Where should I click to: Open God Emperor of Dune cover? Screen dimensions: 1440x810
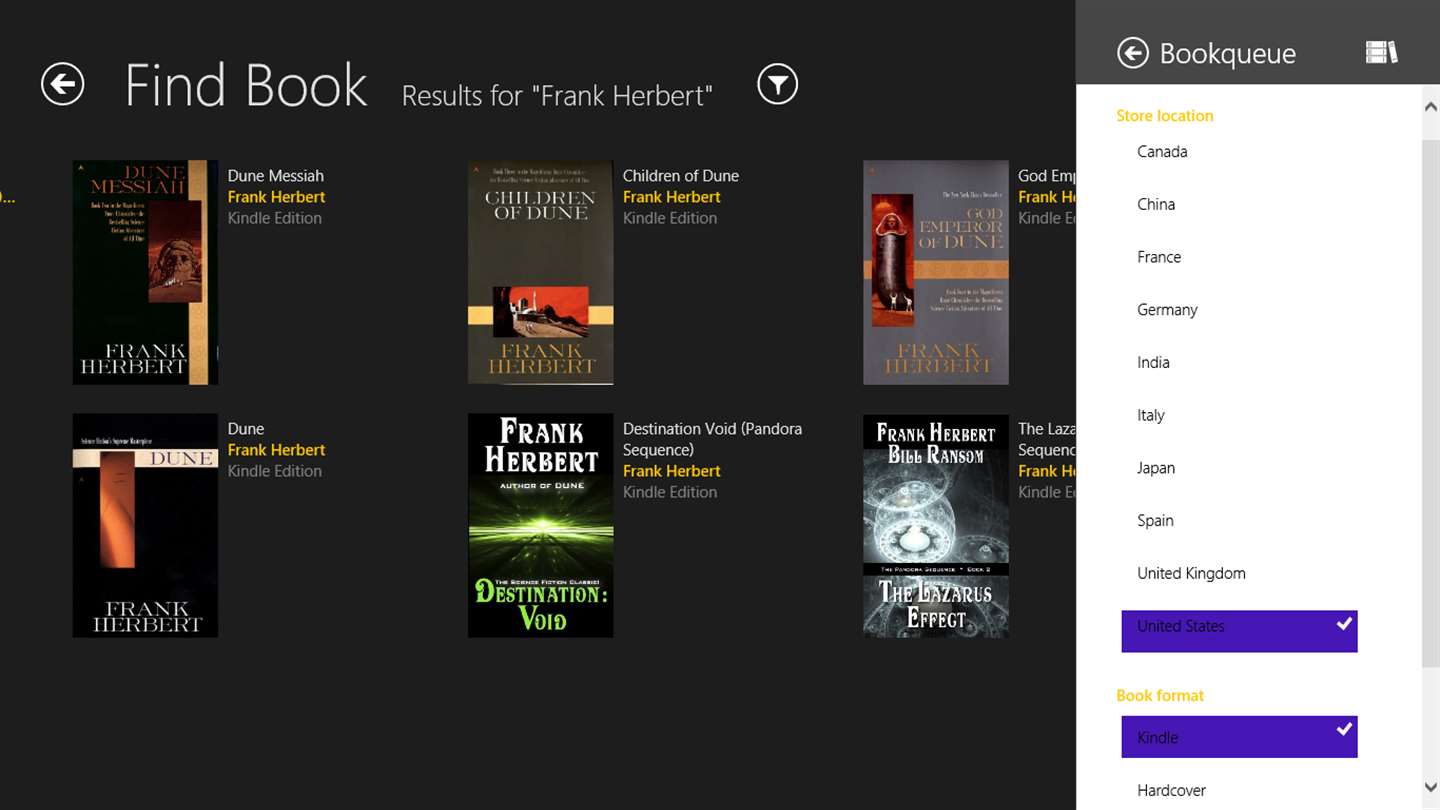(x=936, y=272)
